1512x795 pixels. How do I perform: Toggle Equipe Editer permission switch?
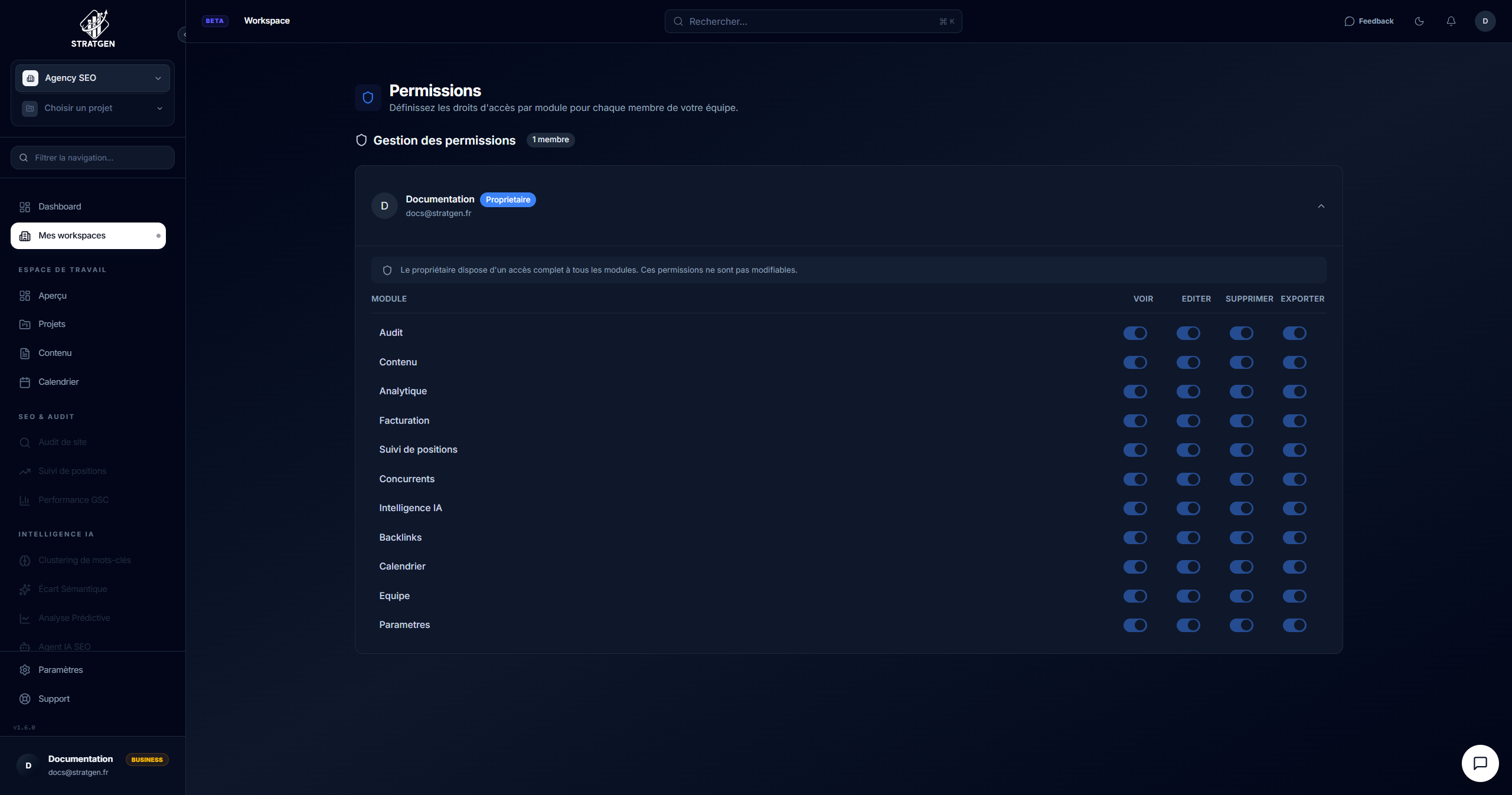click(1188, 596)
